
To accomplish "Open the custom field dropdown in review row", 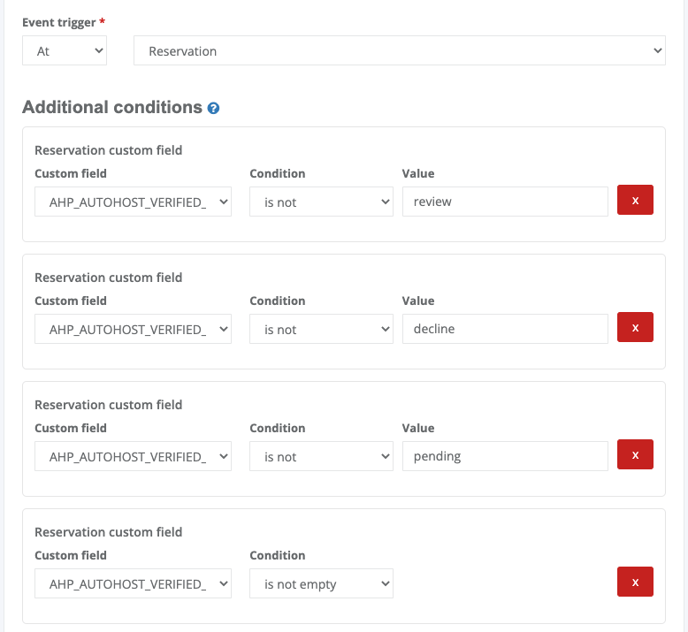I will 133,202.
